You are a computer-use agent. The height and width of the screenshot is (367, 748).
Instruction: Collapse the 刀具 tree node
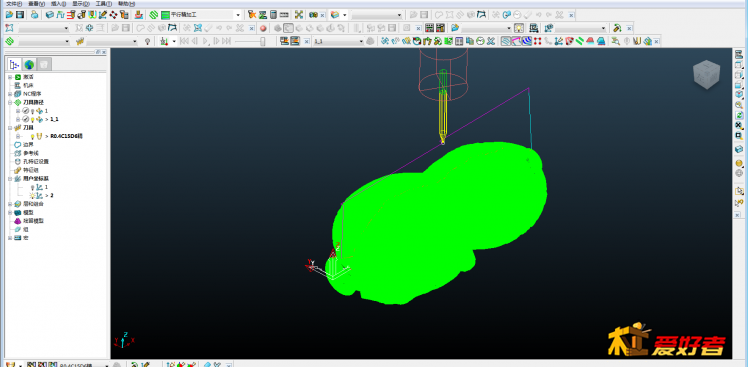coord(10,128)
